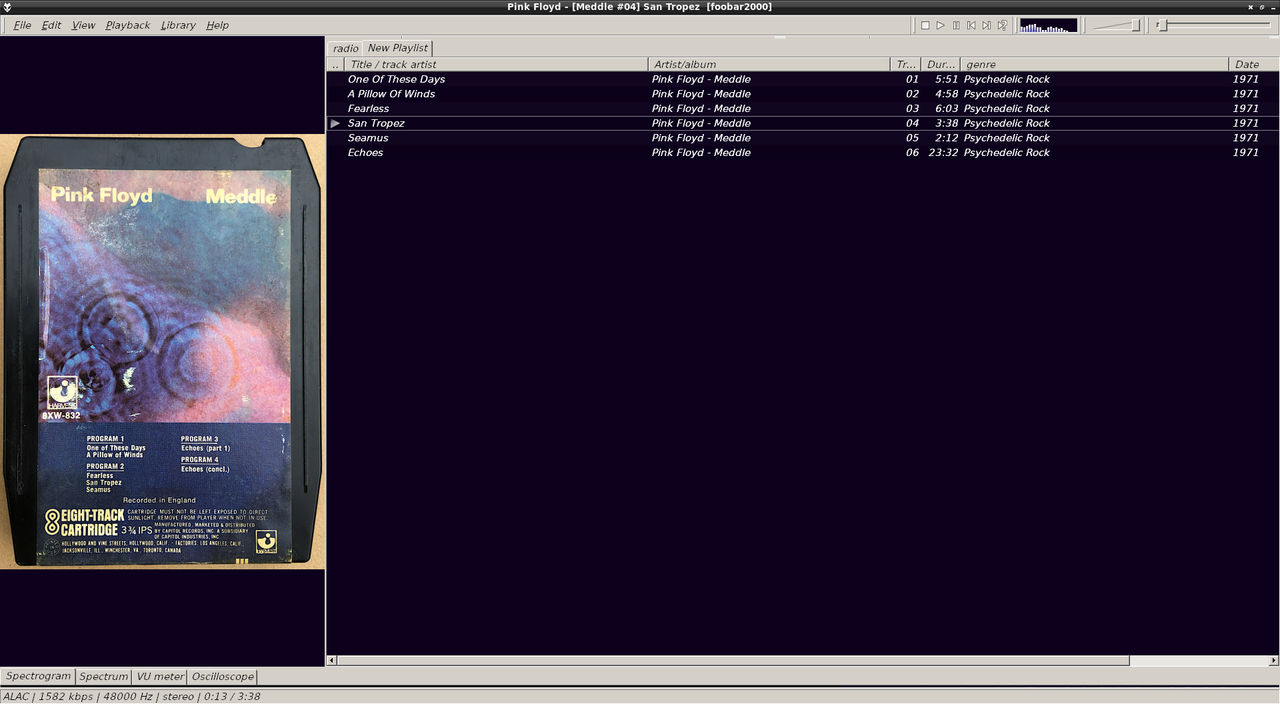Open the File menu
Image resolution: width=1280 pixels, height=704 pixels.
[x=22, y=25]
